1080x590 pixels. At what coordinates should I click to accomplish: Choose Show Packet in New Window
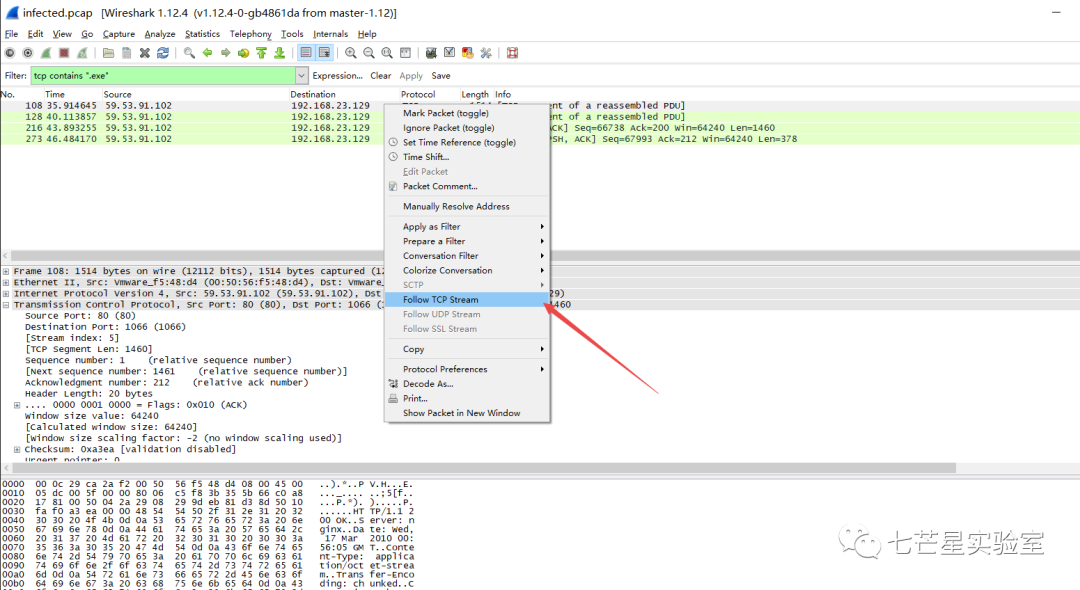461,413
